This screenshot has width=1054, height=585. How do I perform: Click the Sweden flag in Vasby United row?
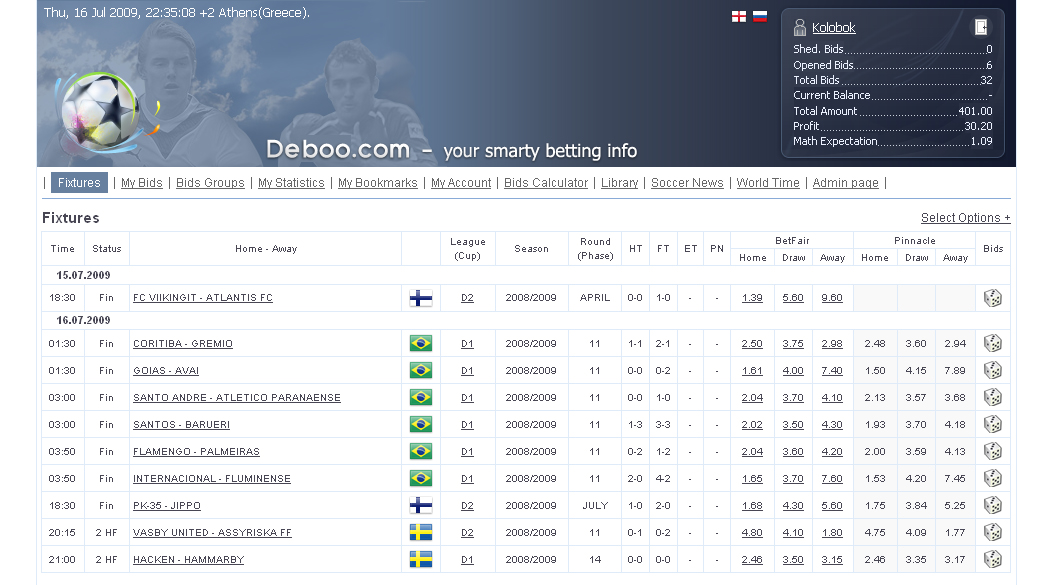421,532
